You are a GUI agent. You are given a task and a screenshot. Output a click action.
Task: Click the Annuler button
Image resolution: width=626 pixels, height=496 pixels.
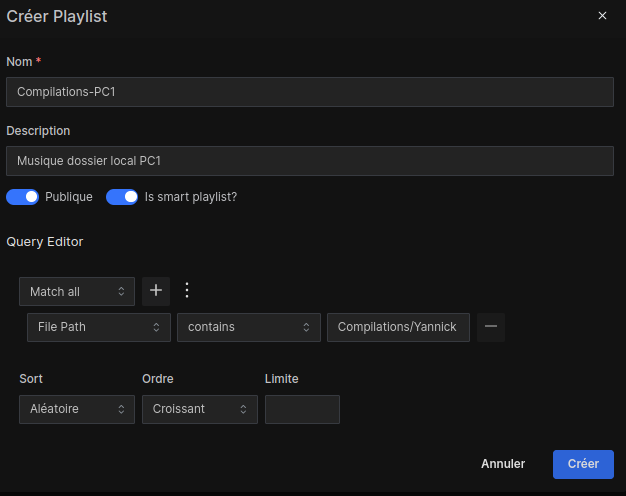click(x=503, y=464)
